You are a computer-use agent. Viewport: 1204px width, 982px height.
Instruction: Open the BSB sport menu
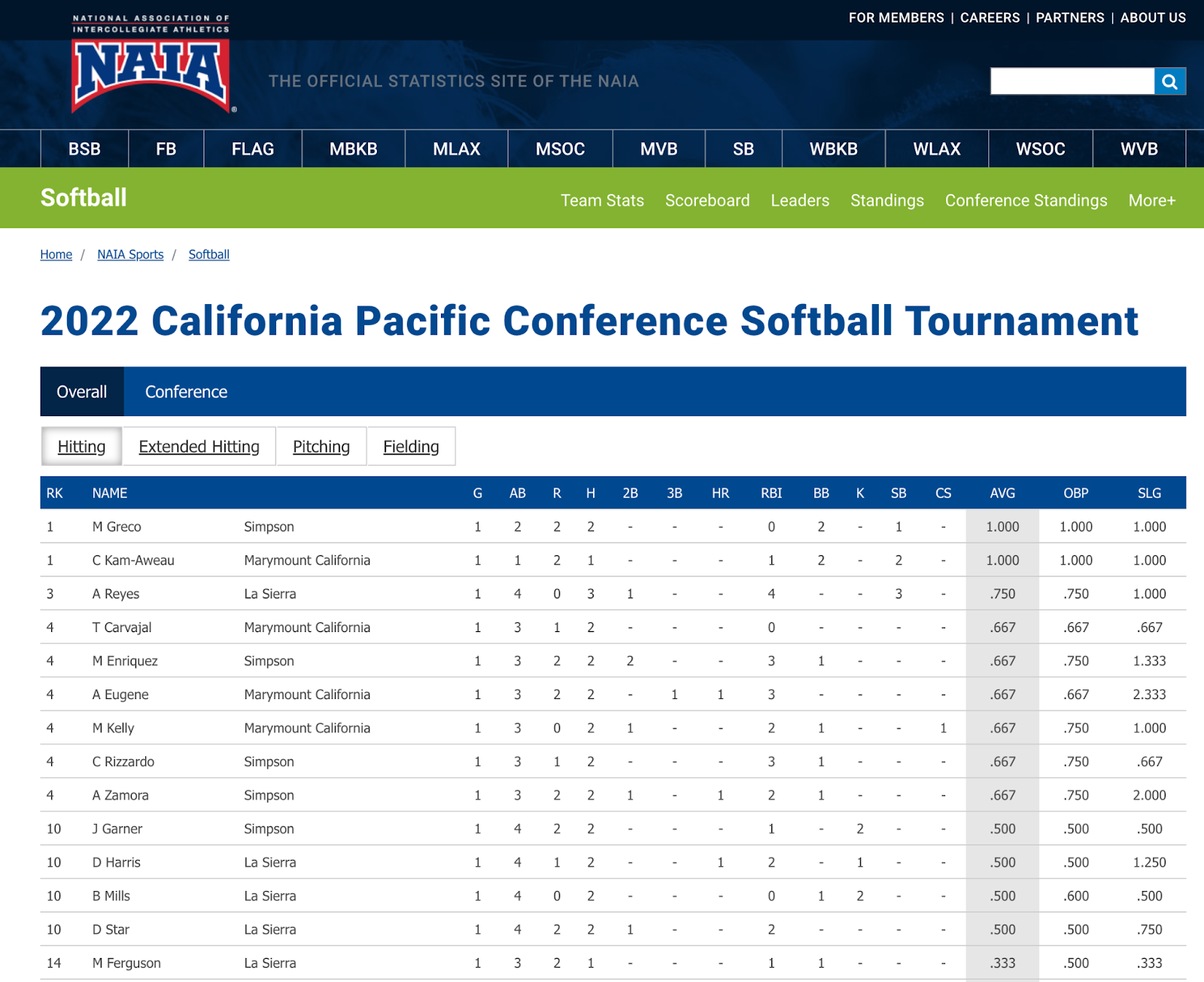pos(84,149)
